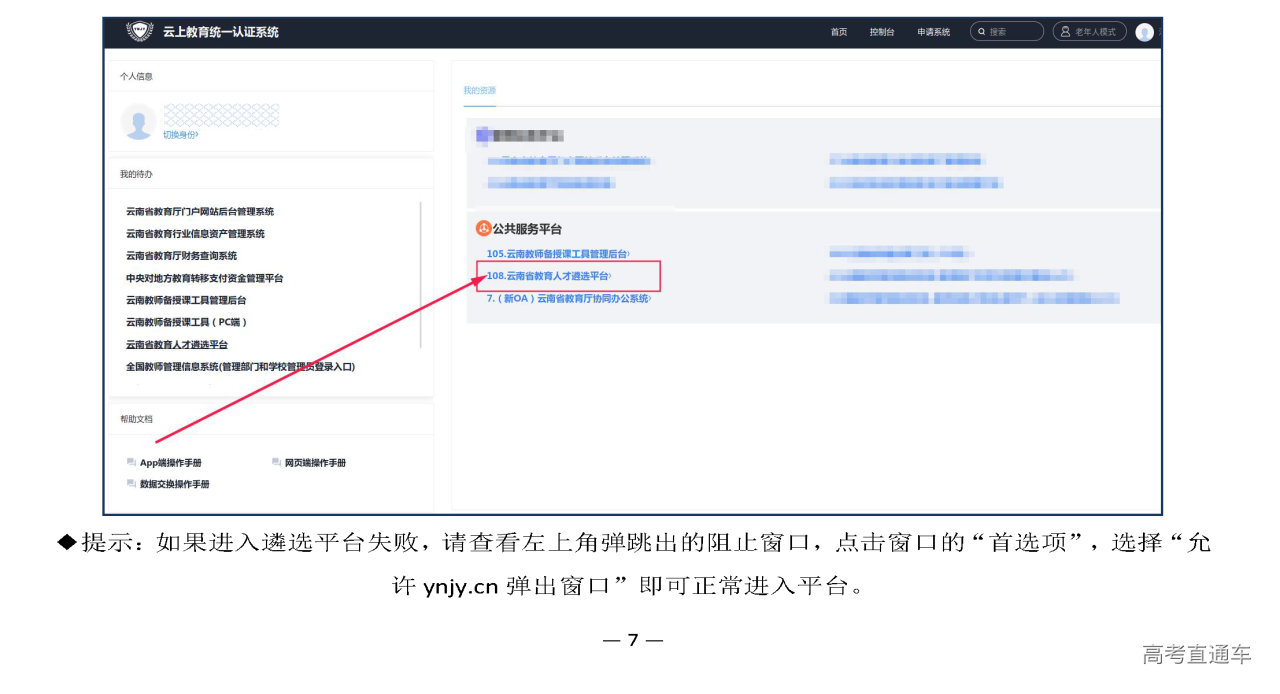1280x694 pixels.
Task: Click the icon beside 数据交换操作手册
Action: pos(131,484)
